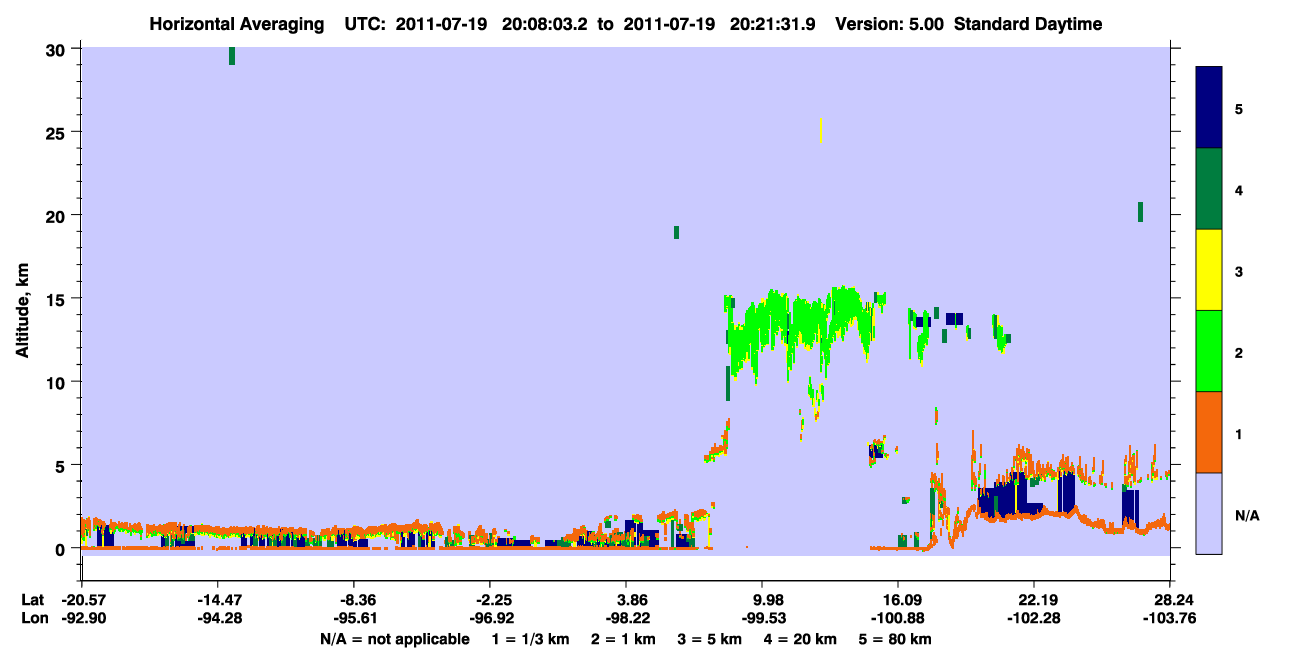
Task: Click the longitude value -100.88
Action: click(898, 618)
